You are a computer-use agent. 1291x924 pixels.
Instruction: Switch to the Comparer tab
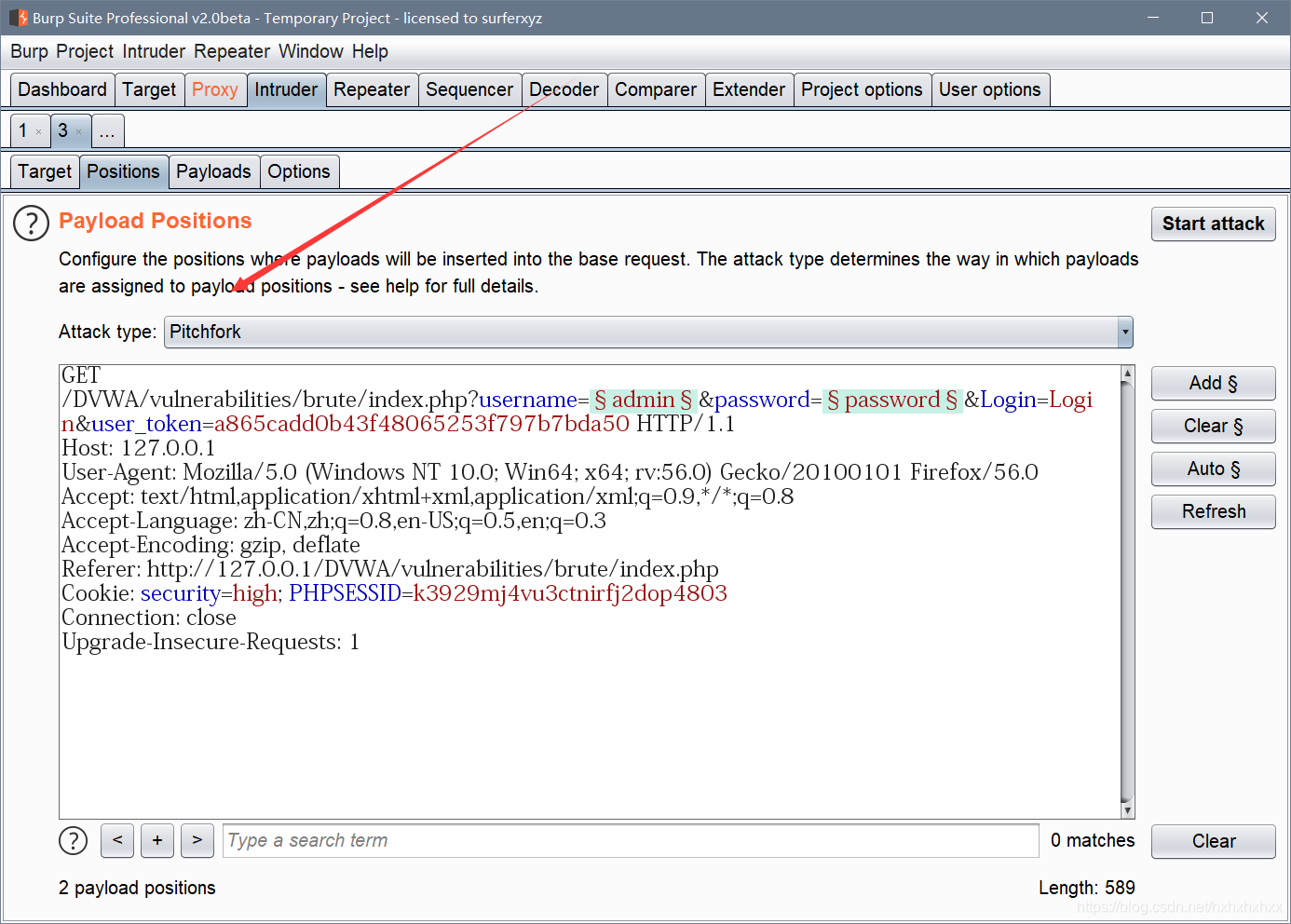(x=656, y=89)
